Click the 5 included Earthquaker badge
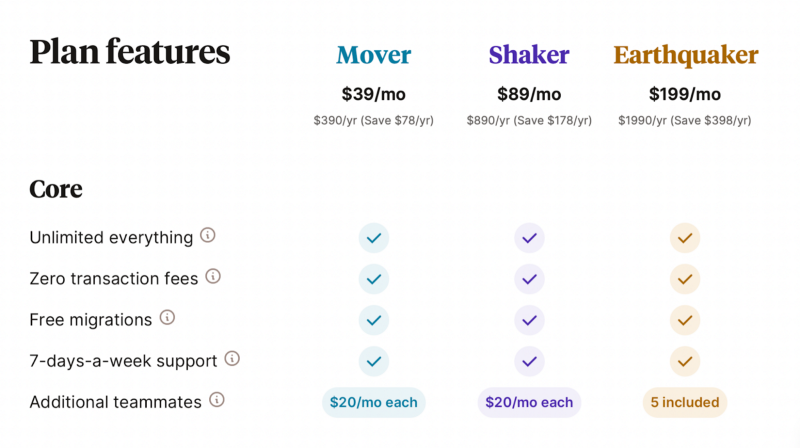The width and height of the screenshot is (800, 448). click(685, 402)
